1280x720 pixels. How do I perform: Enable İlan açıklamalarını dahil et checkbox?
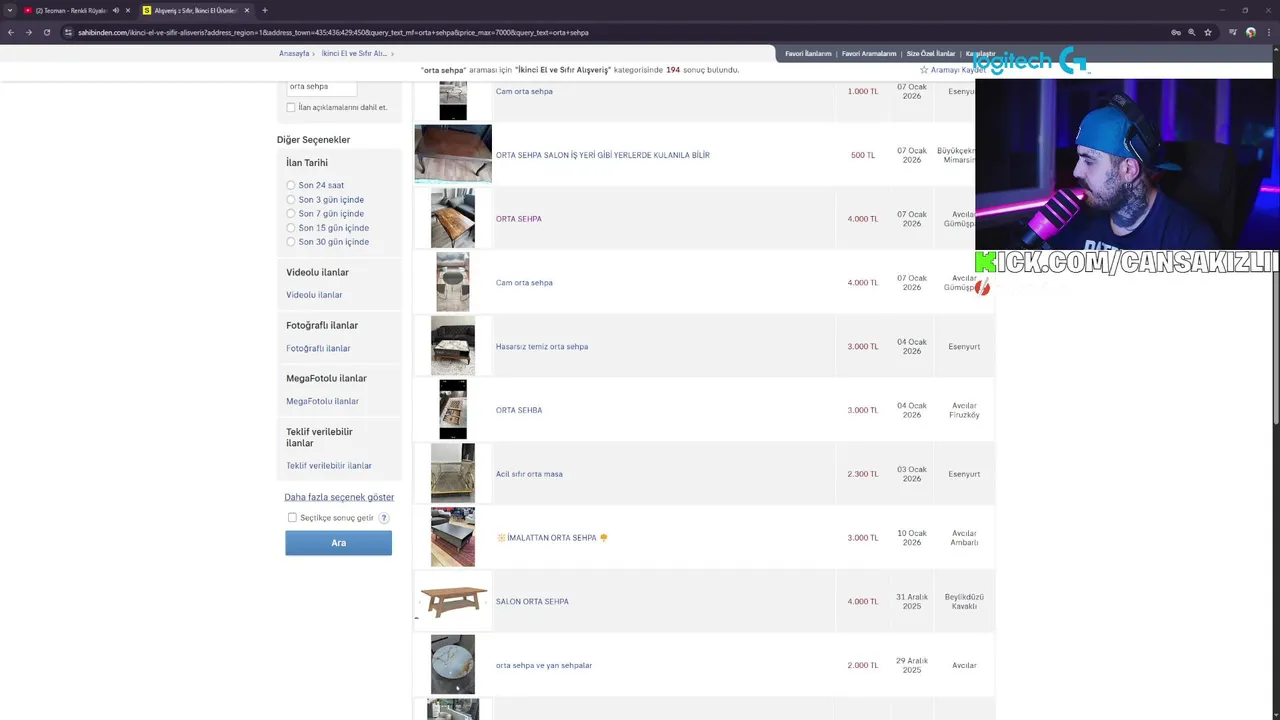tap(291, 107)
